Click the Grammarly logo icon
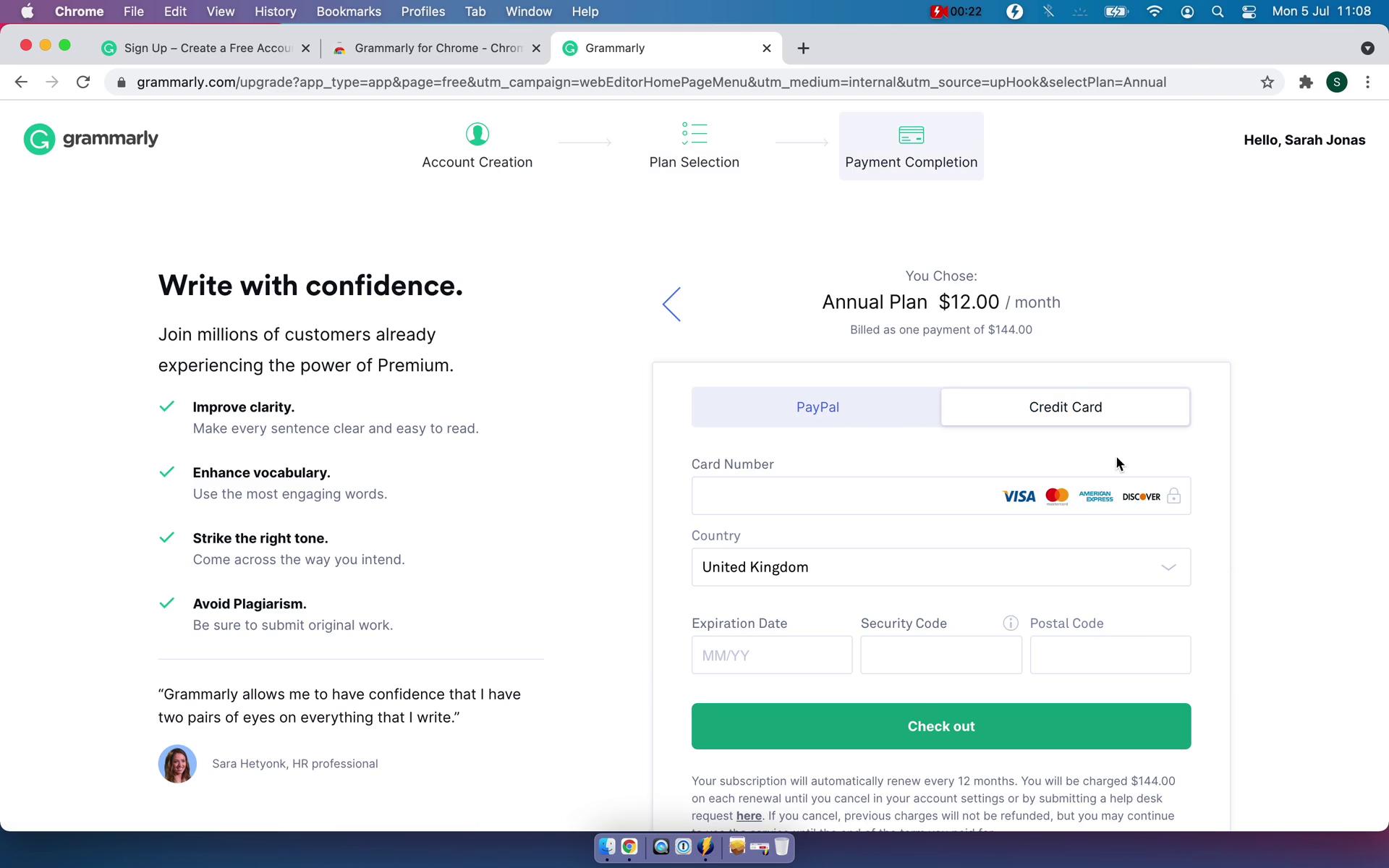The width and height of the screenshot is (1389, 868). [39, 139]
